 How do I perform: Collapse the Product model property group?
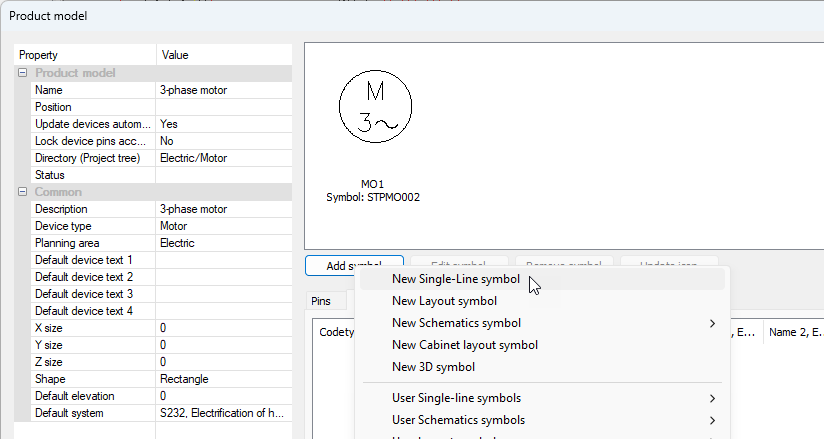tap(22, 73)
